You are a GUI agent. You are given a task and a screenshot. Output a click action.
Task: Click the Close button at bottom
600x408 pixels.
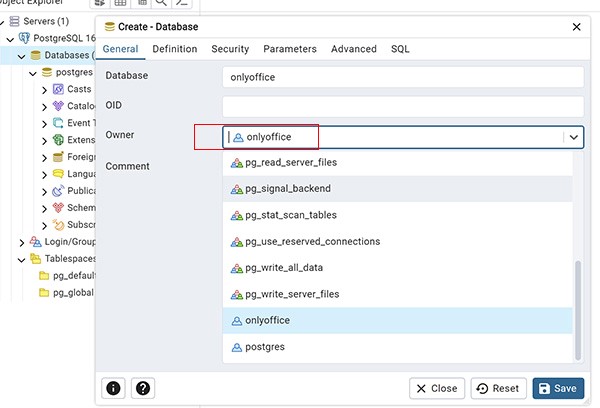point(437,388)
